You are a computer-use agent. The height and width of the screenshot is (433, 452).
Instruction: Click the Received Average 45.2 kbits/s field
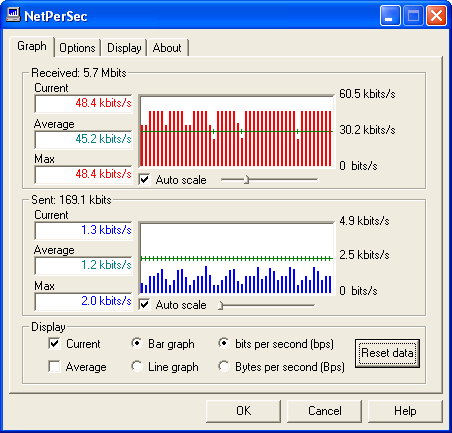click(83, 139)
